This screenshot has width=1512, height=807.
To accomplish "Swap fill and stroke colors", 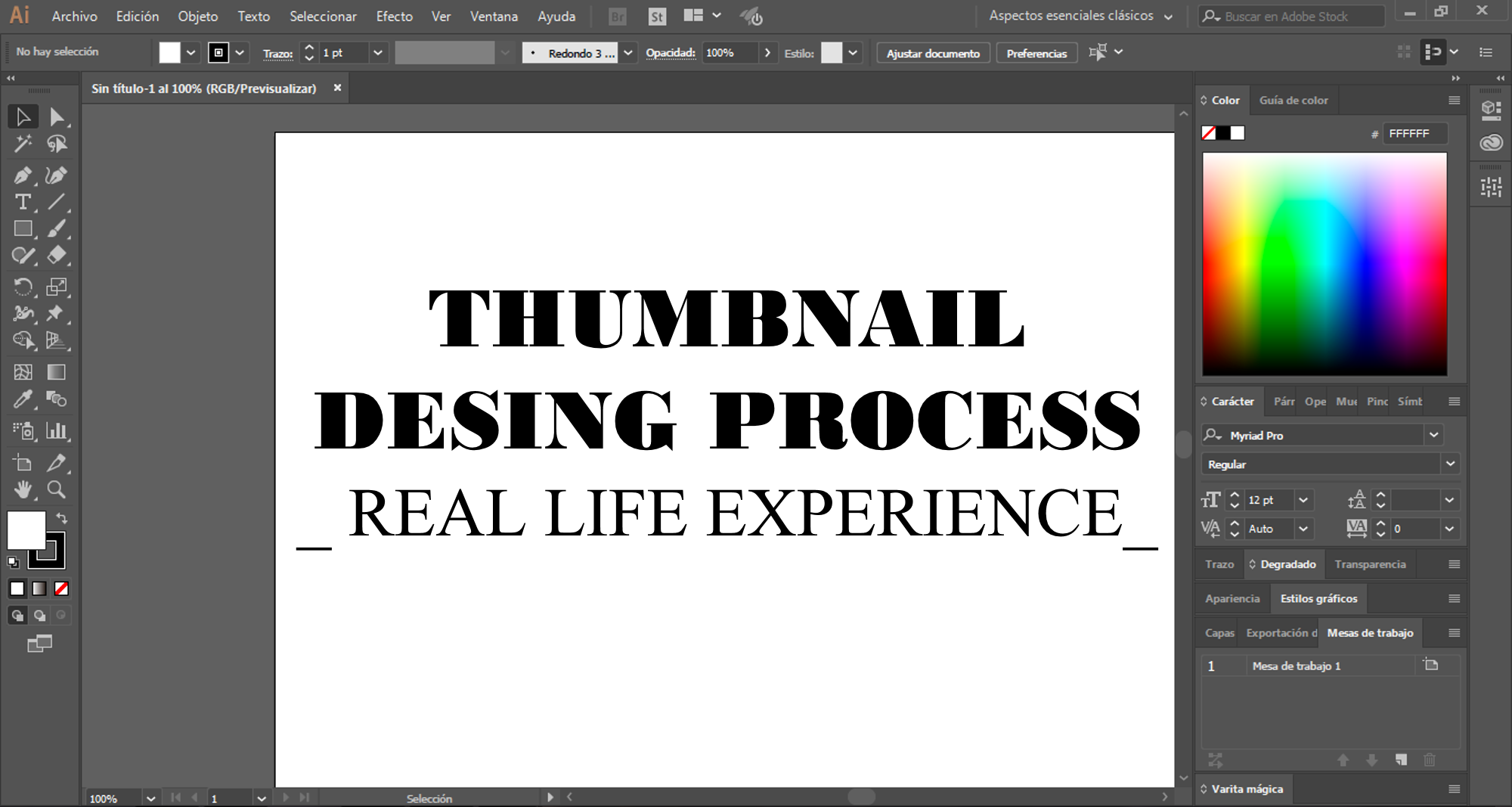I will click(62, 519).
